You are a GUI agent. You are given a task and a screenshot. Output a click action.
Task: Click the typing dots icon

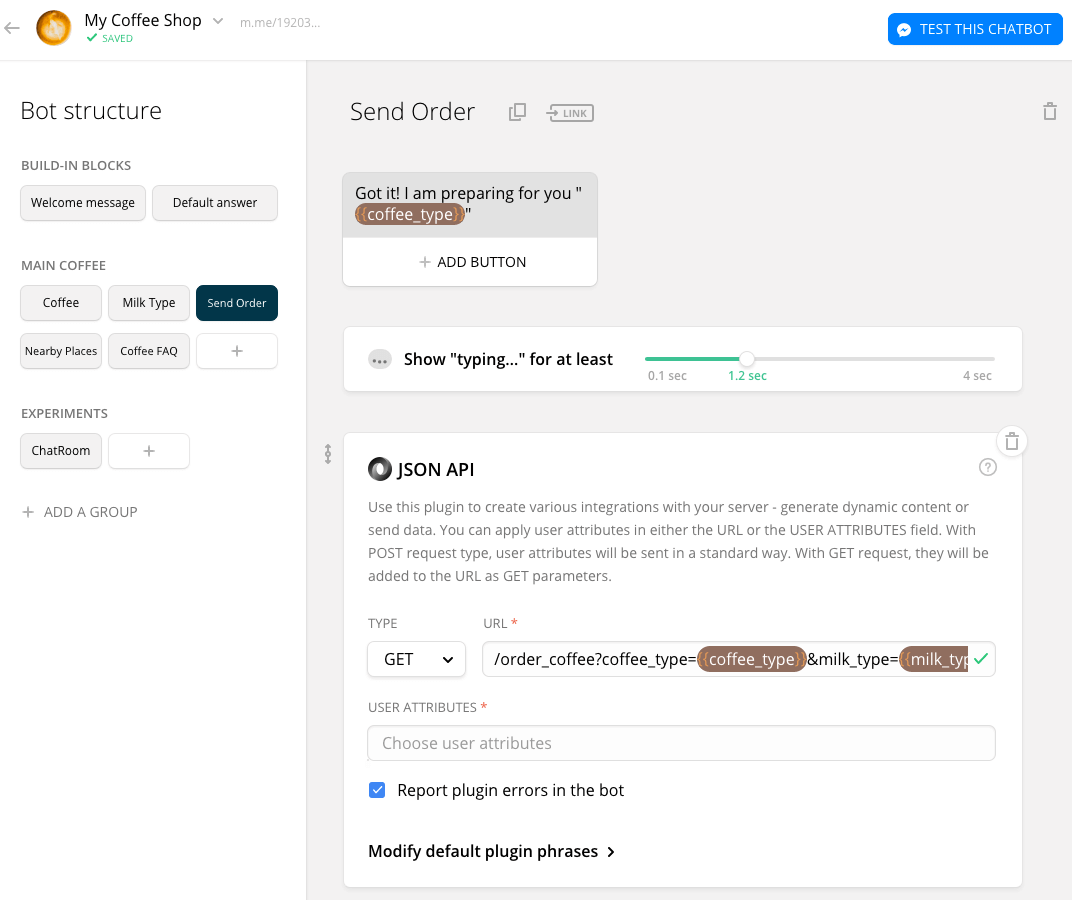tap(379, 359)
